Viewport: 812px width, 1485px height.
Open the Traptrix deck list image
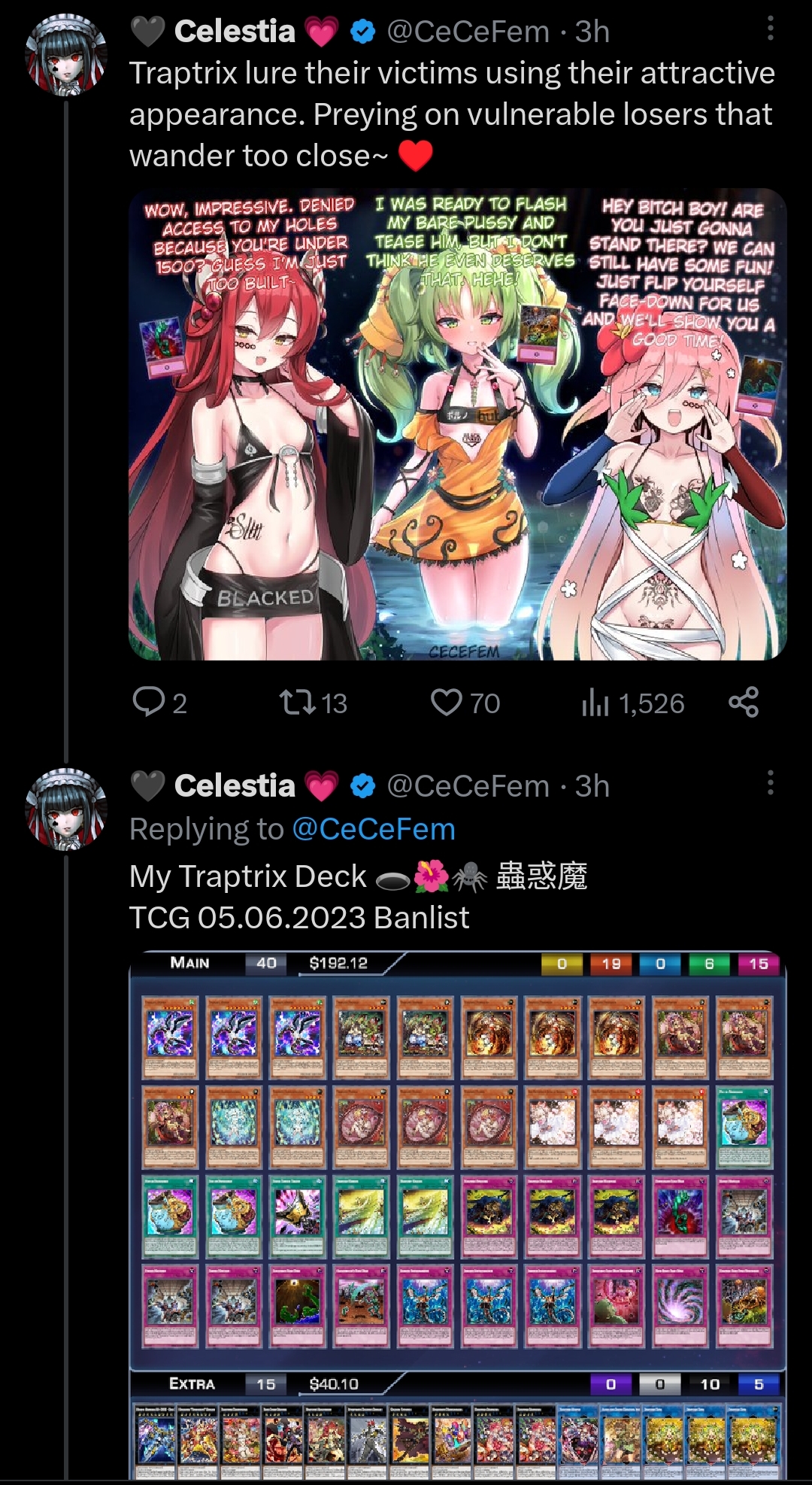[x=458, y=1216]
